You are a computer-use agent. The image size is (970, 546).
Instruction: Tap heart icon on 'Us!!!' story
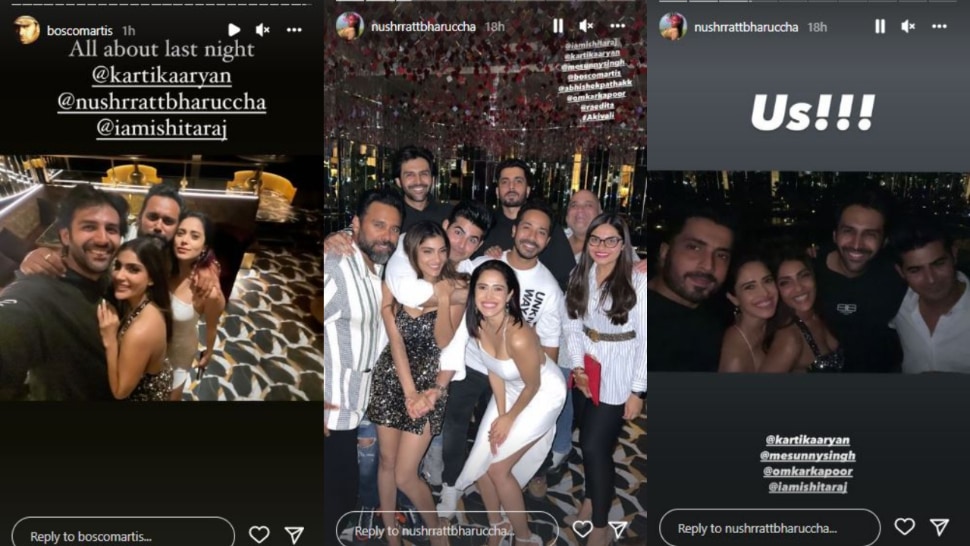coord(904,526)
